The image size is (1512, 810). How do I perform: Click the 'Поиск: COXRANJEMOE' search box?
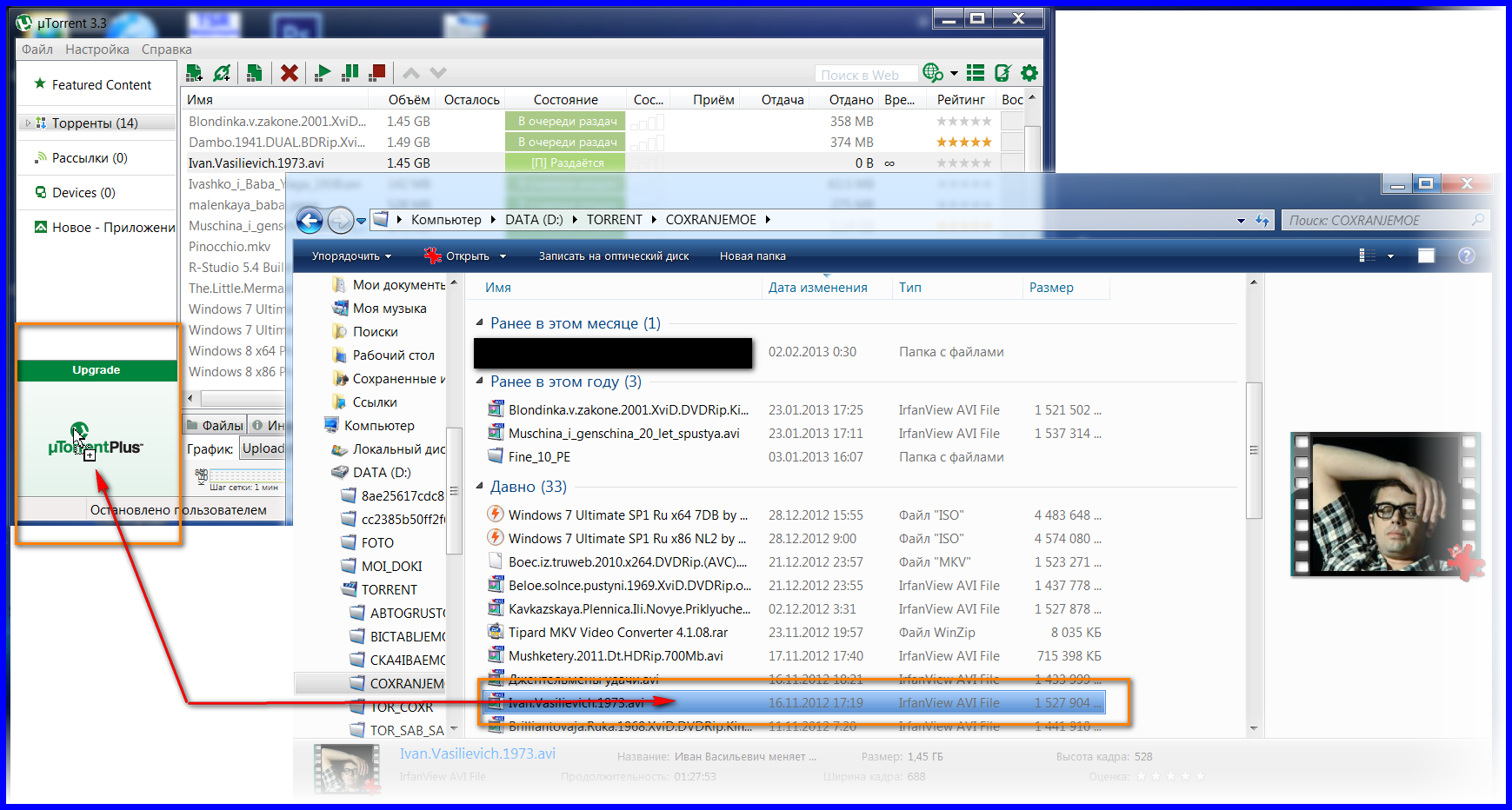[1385, 221]
